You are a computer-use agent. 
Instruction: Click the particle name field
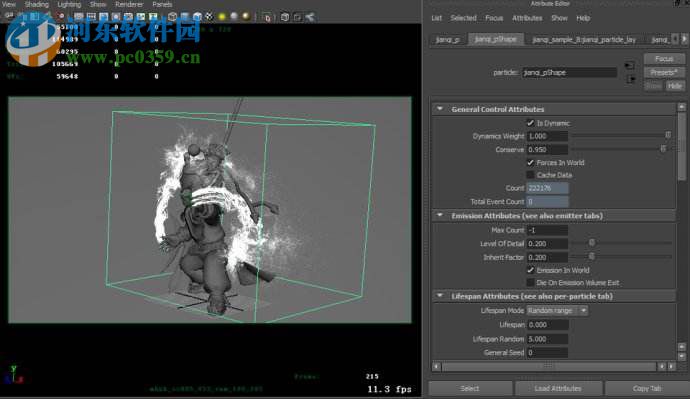tap(569, 73)
